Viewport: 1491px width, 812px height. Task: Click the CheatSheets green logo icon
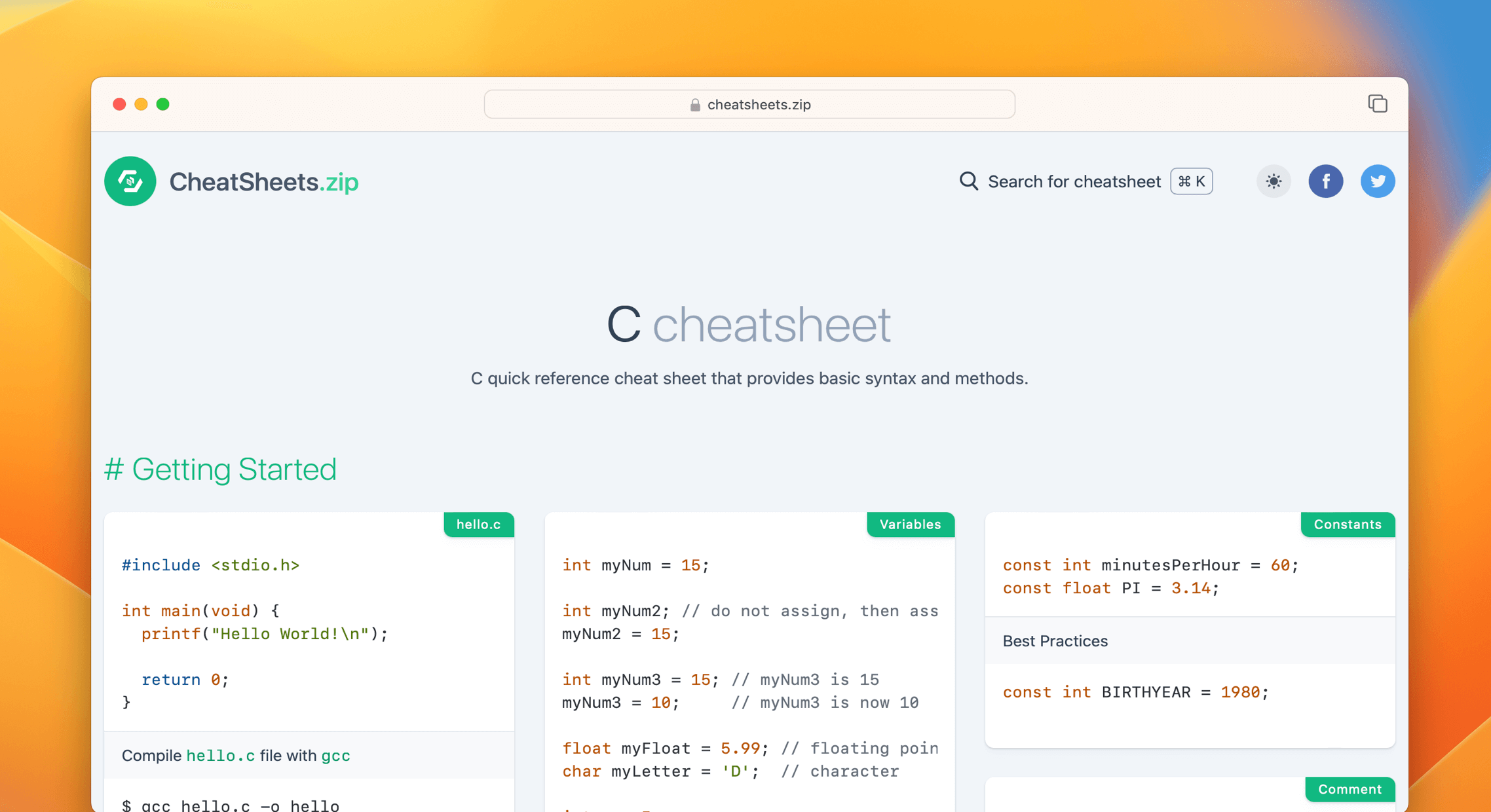[x=130, y=181]
